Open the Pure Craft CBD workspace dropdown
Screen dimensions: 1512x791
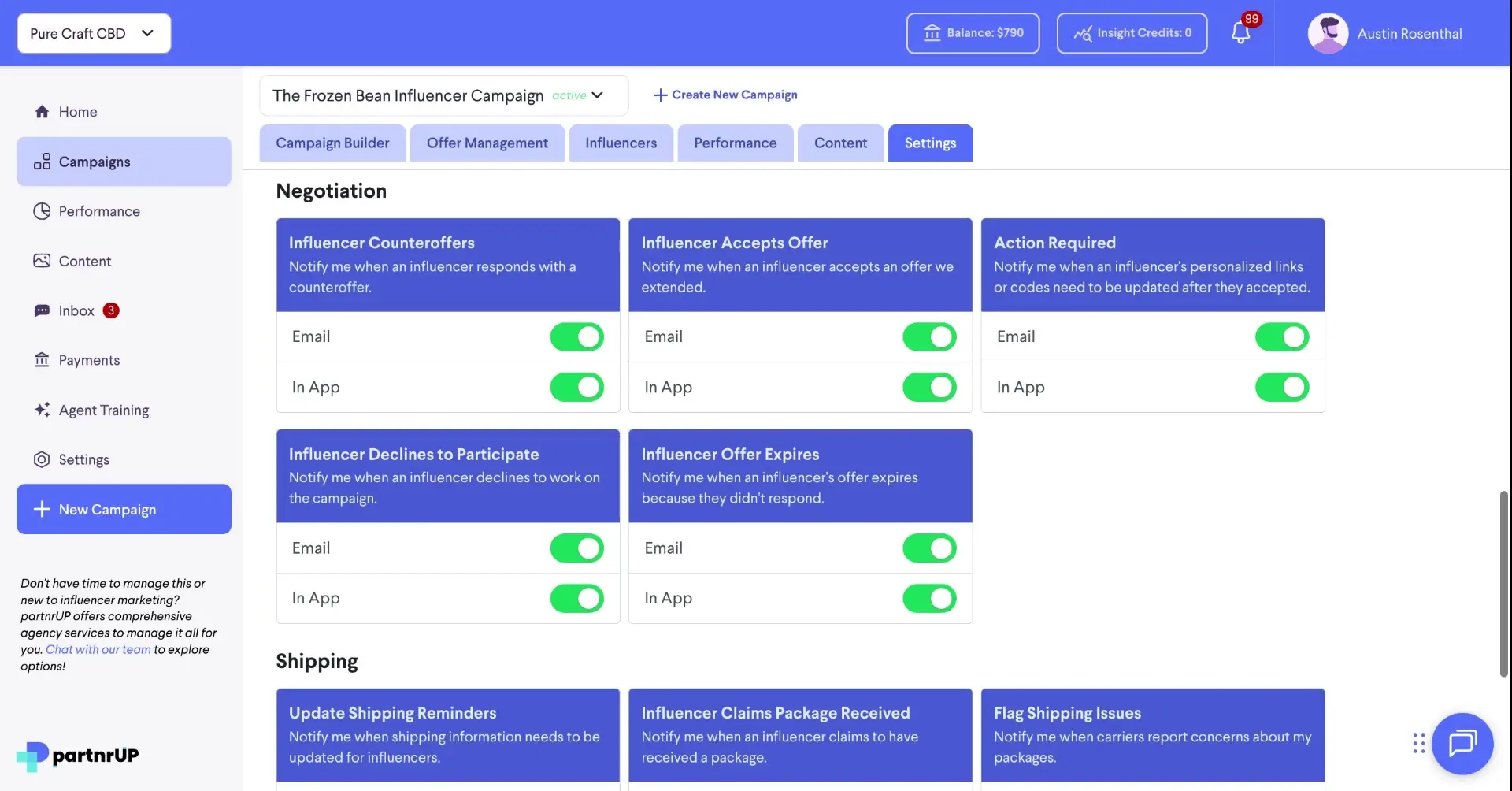(93, 33)
